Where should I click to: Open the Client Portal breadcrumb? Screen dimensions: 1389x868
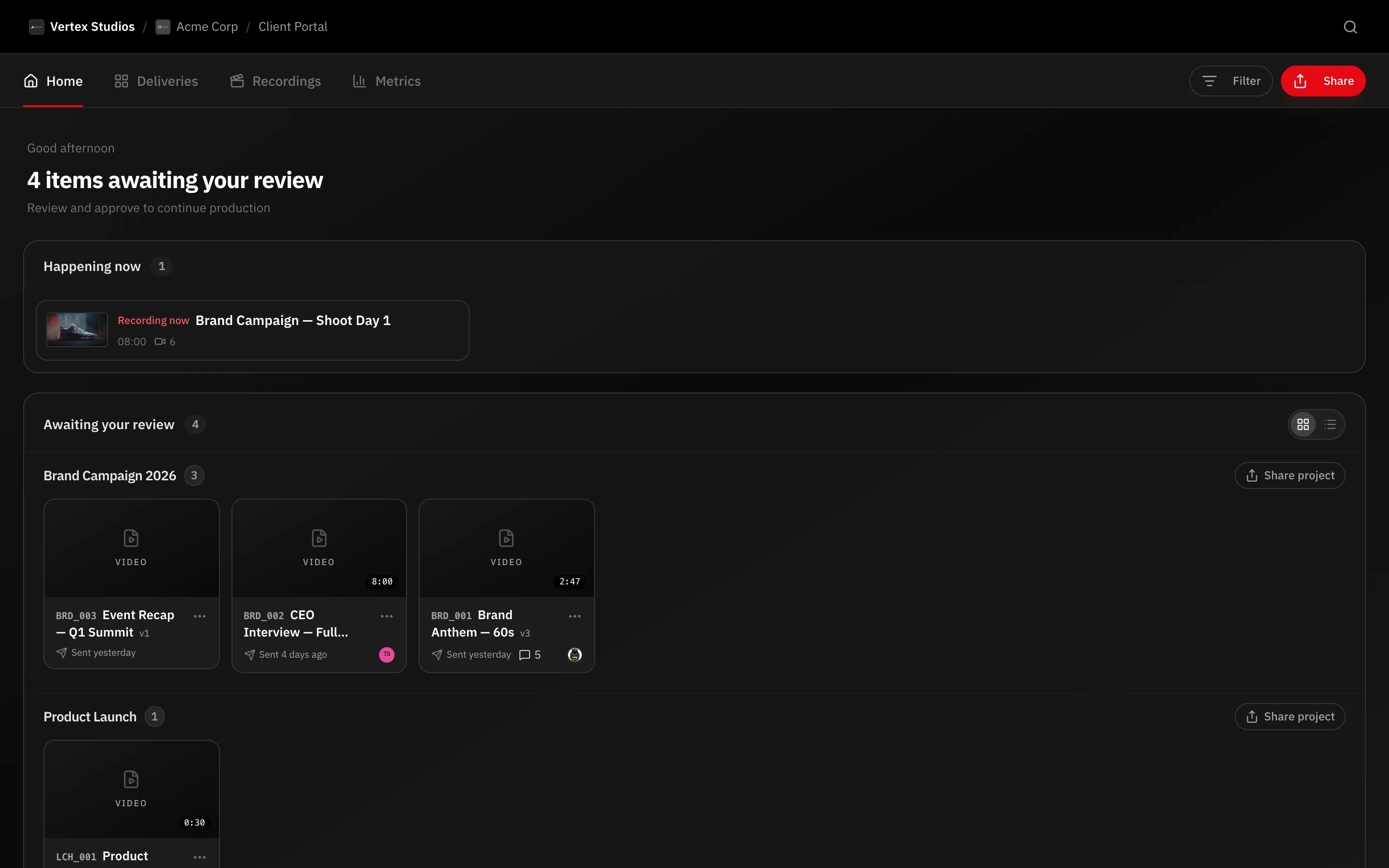pyautogui.click(x=293, y=27)
